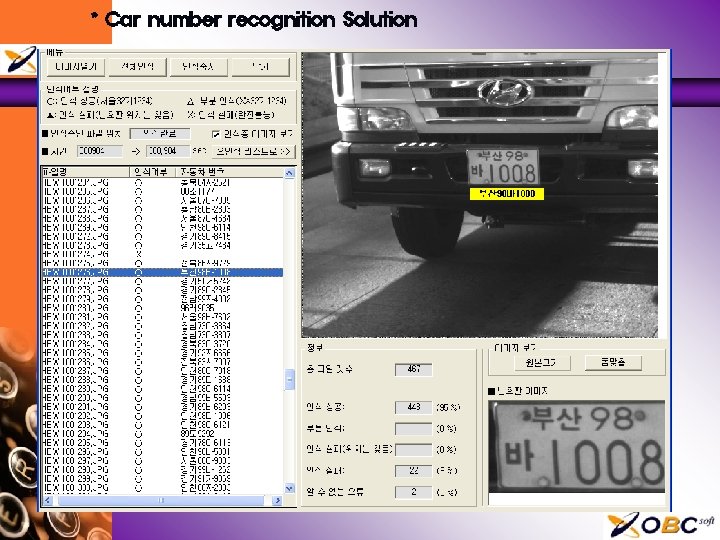
Task: Click the 자동차 번호 car number column header
Action: point(230,172)
